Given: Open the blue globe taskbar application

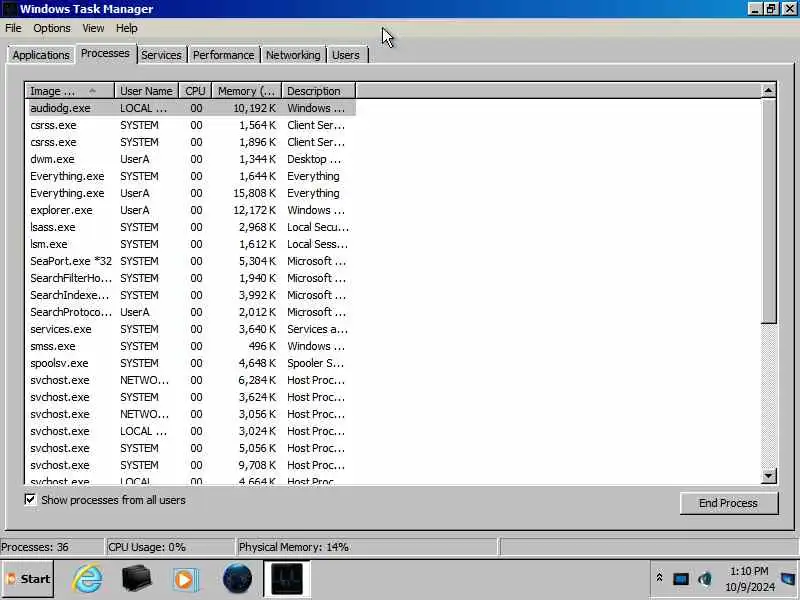Looking at the screenshot, I should pos(237,579).
